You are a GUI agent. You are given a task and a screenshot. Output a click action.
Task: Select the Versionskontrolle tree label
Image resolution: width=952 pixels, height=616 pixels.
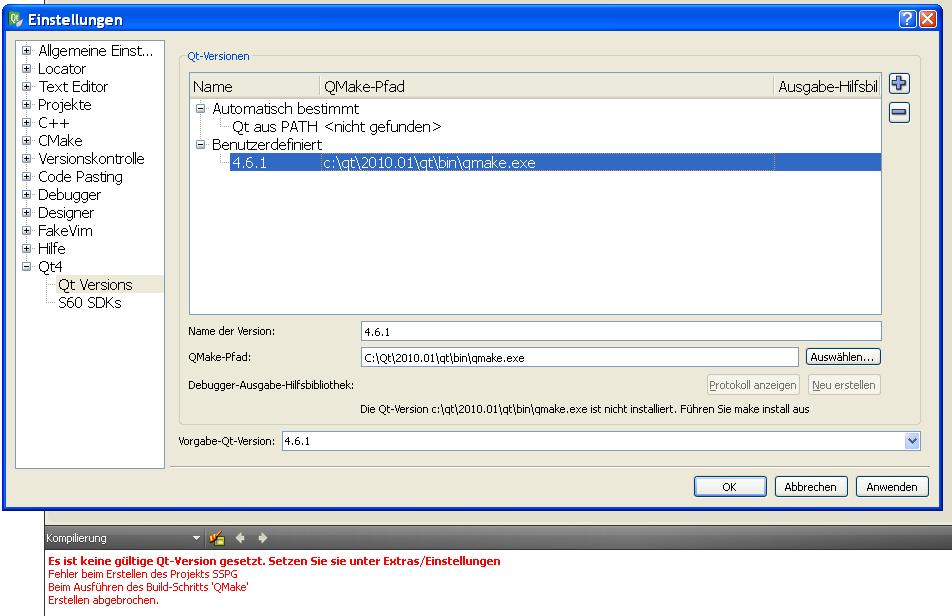coord(91,158)
